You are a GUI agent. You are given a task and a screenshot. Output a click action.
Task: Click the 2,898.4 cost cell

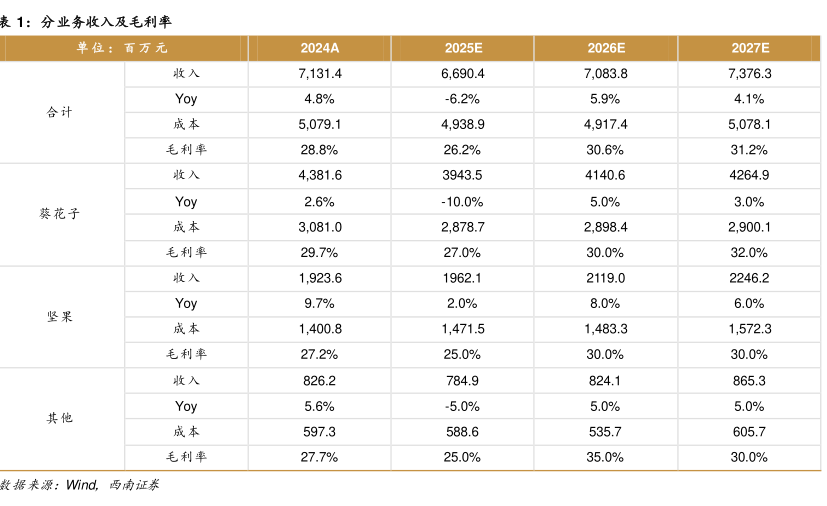(x=606, y=227)
